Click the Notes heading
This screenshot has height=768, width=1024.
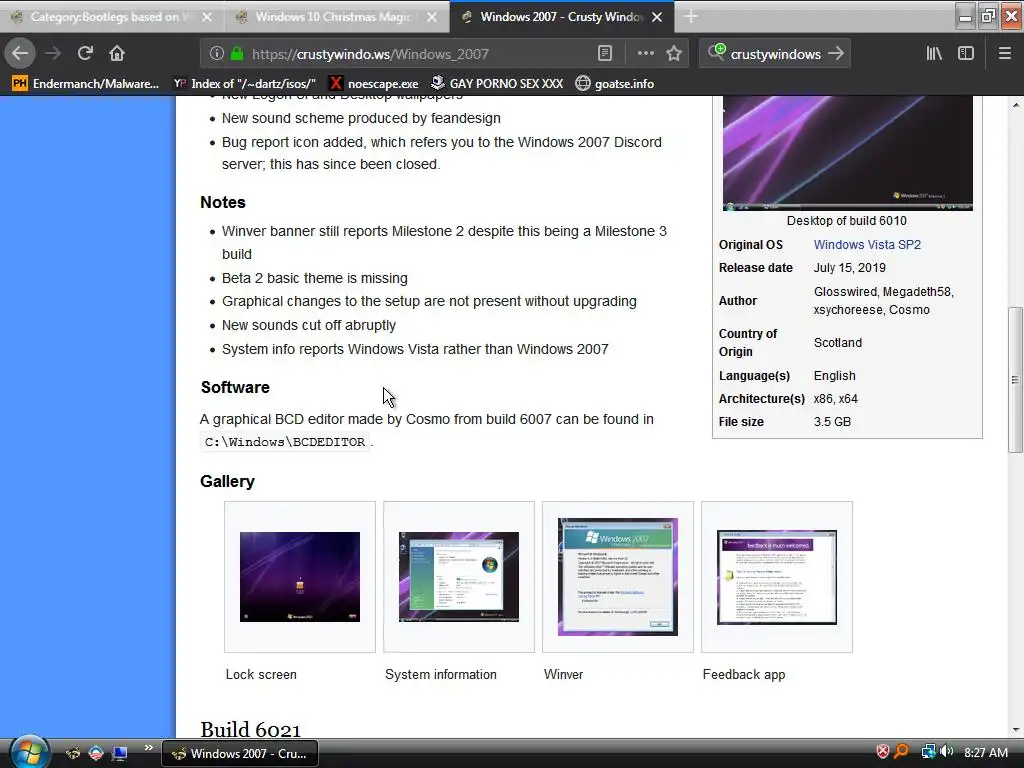coord(223,202)
